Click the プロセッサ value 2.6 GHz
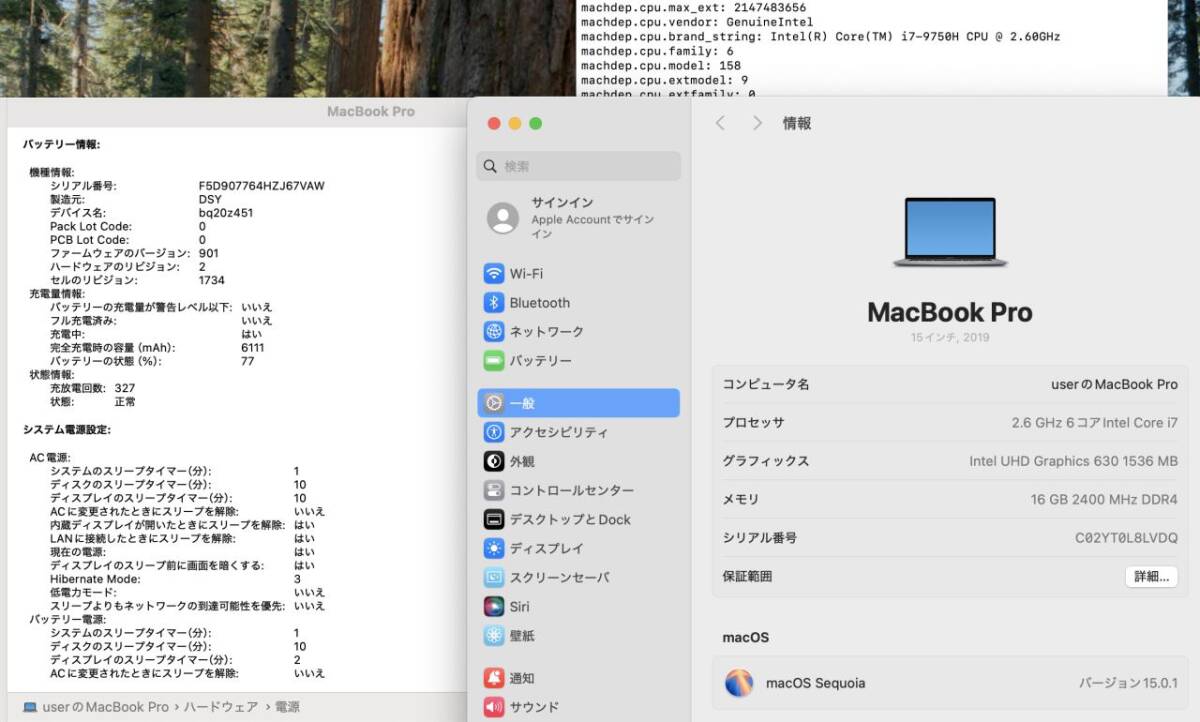Image resolution: width=1200 pixels, height=722 pixels. (1094, 423)
